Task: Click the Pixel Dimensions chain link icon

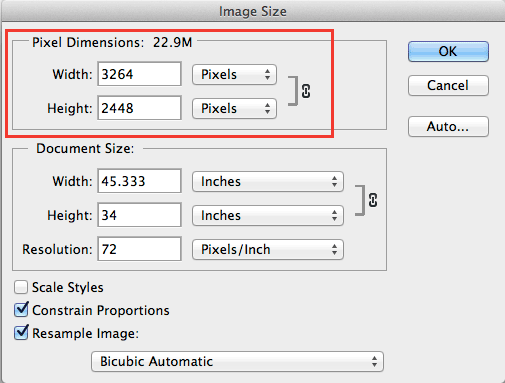Action: point(306,91)
